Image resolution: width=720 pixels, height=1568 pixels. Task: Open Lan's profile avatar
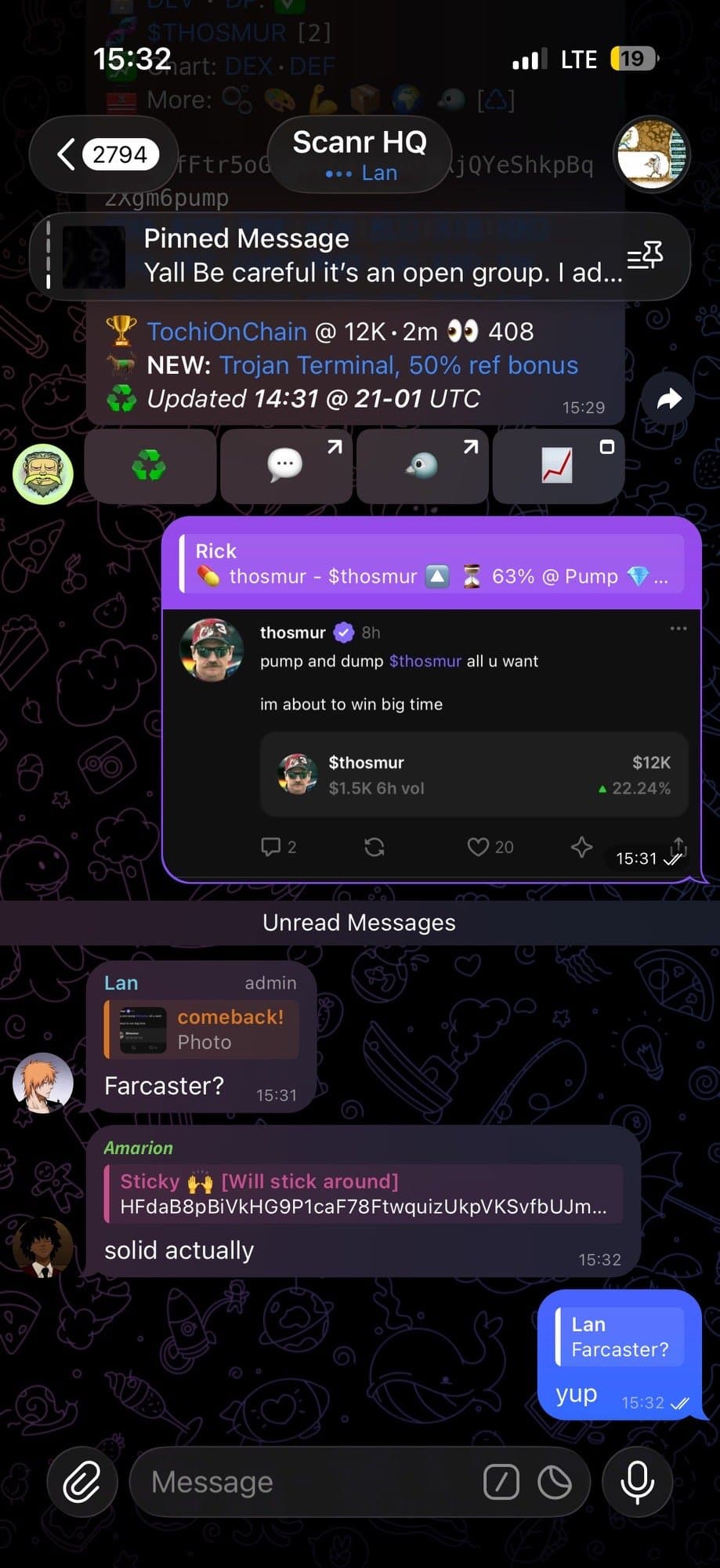tap(43, 1083)
